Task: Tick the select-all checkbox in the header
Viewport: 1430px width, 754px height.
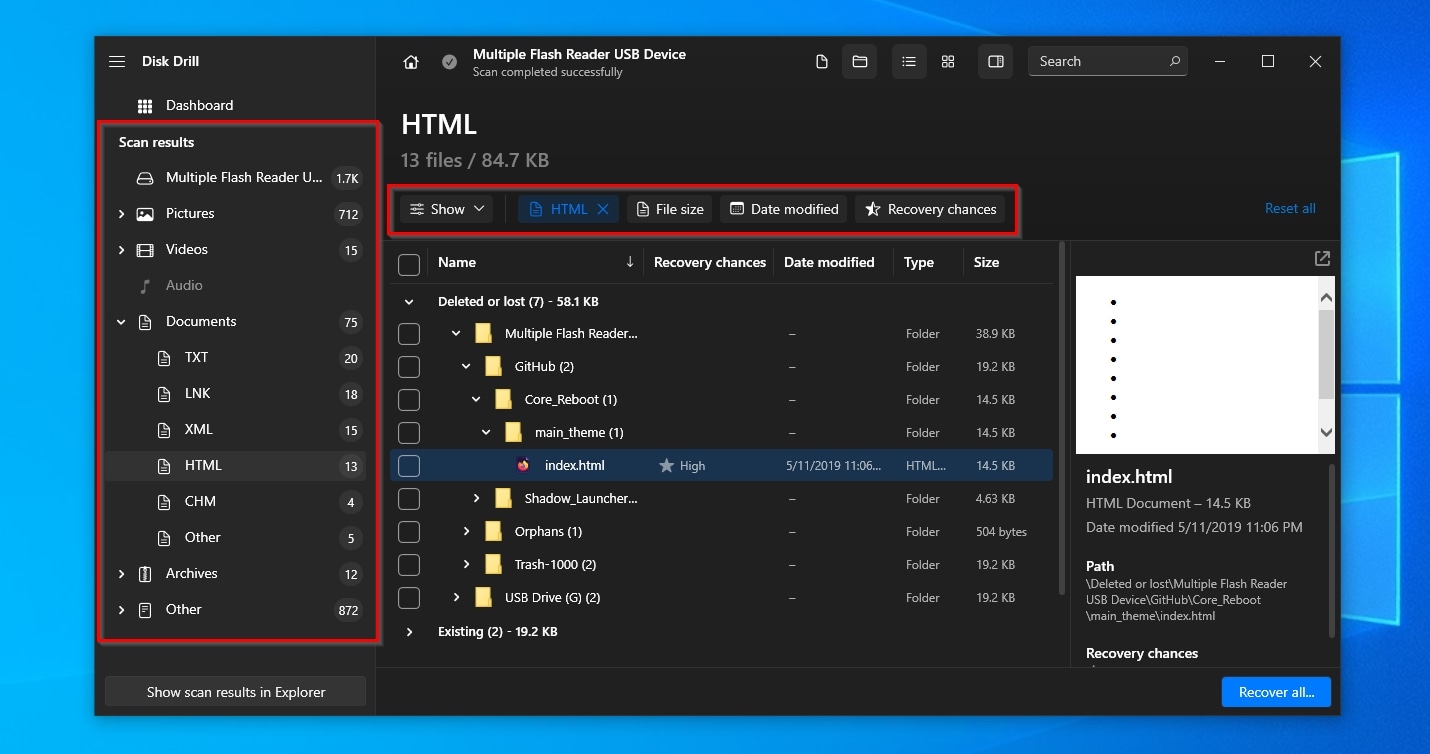Action: click(x=408, y=264)
